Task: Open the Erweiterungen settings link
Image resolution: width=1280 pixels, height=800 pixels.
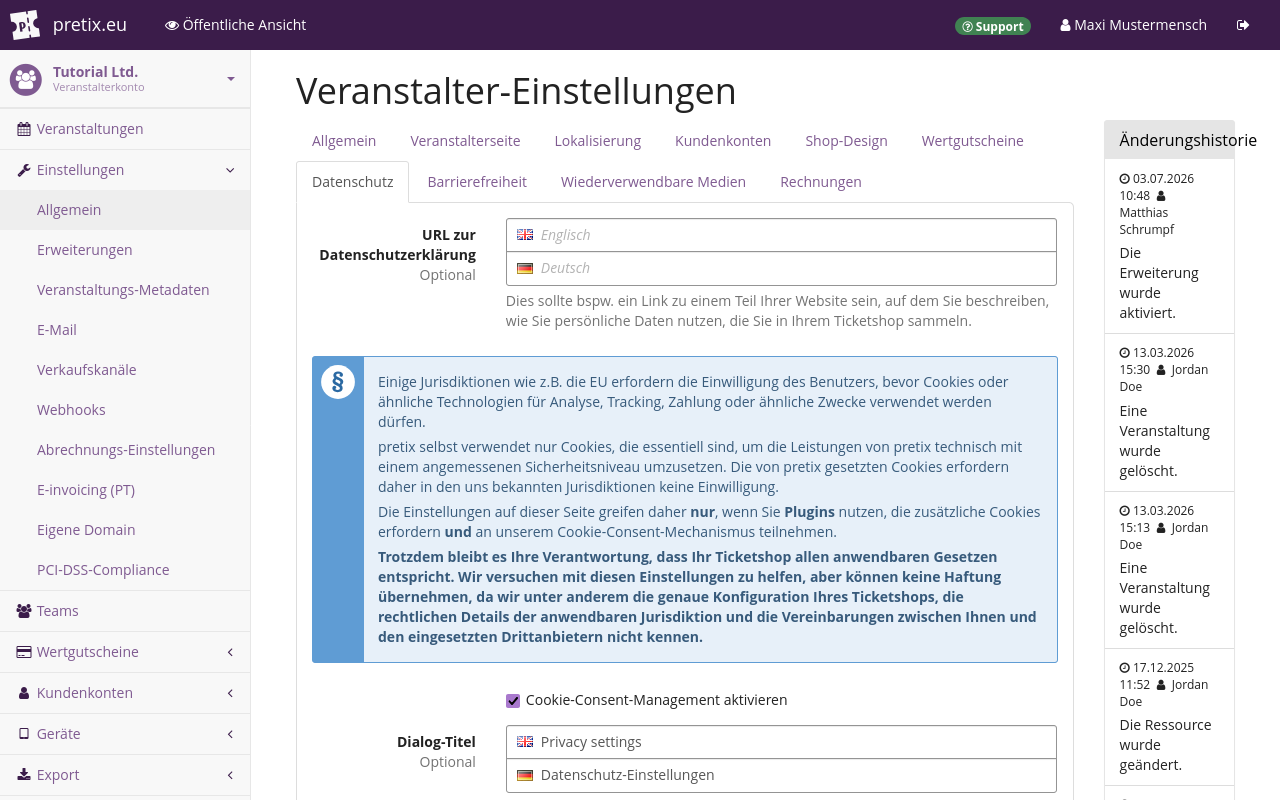Action: (125, 250)
